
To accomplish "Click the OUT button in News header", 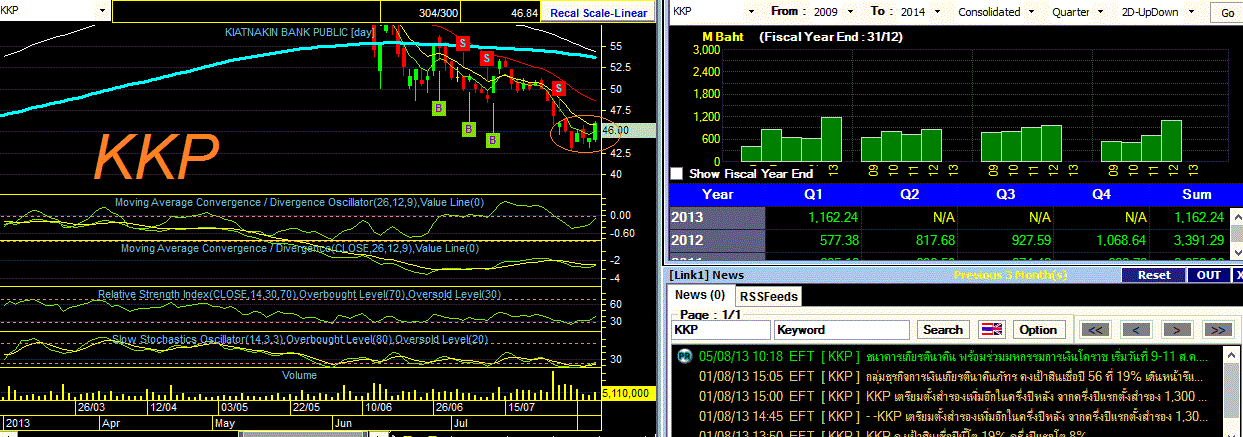I will click(x=1208, y=275).
